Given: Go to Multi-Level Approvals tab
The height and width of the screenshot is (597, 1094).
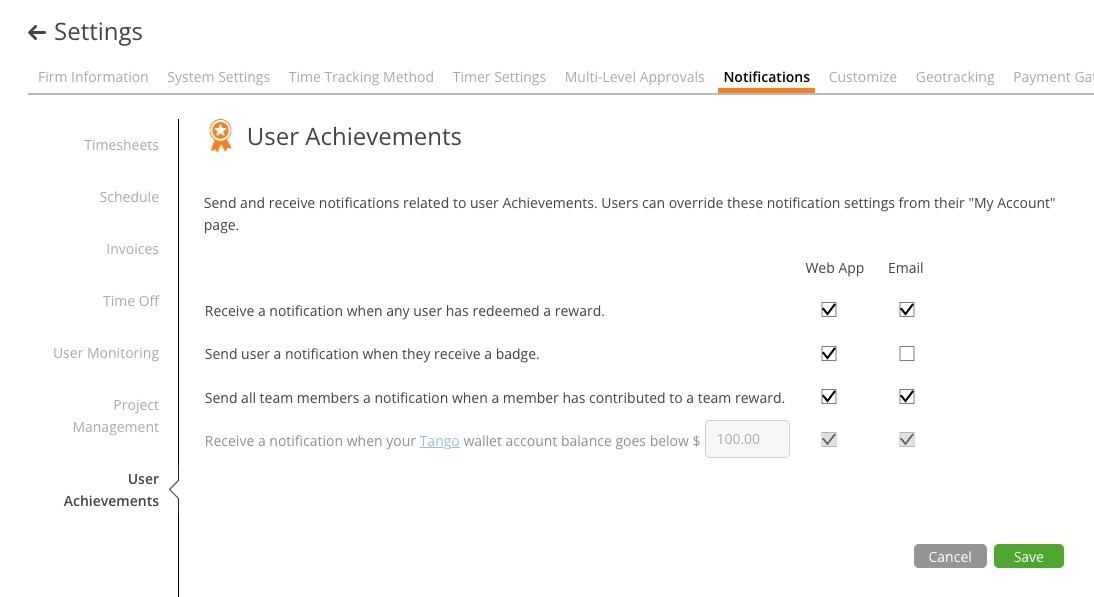Looking at the screenshot, I should pos(634,77).
